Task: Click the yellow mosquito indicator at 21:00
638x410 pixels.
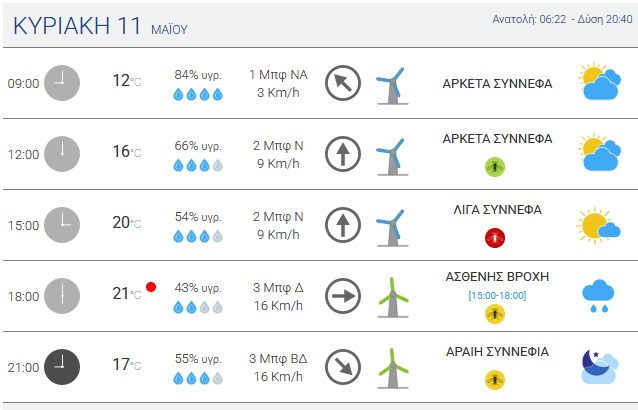Action: point(495,380)
